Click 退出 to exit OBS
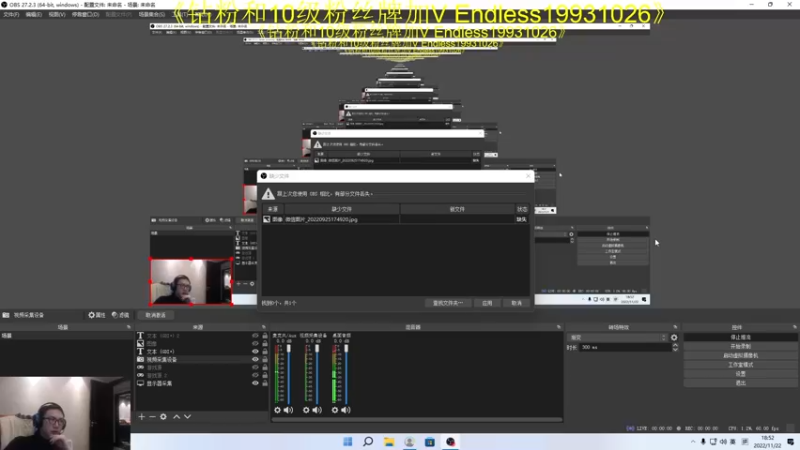800x450 pixels. pyautogui.click(x=740, y=383)
